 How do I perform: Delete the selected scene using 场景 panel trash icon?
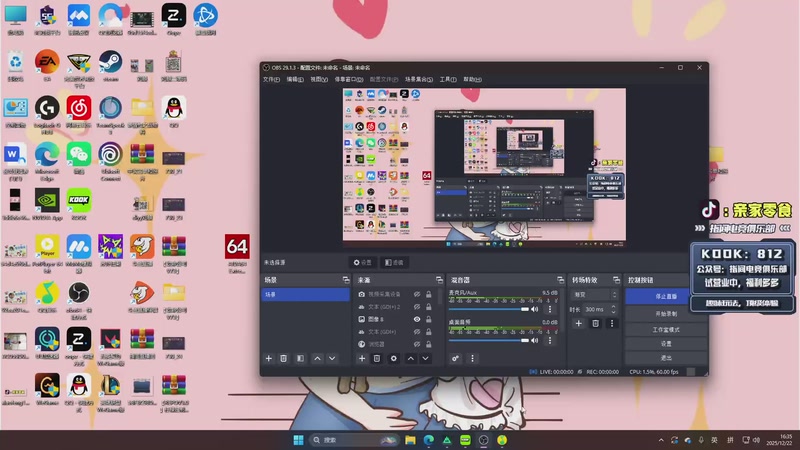(x=284, y=359)
